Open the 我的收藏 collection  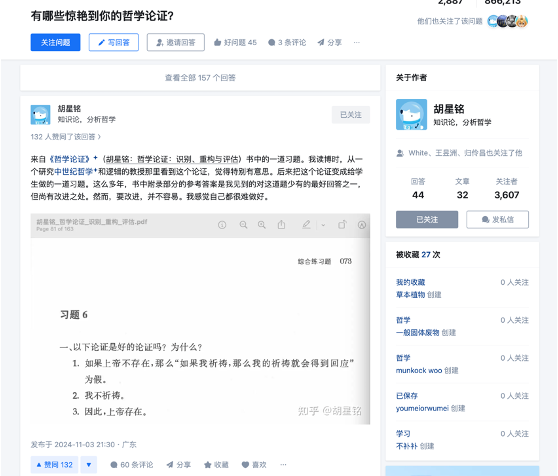[x=410, y=282]
